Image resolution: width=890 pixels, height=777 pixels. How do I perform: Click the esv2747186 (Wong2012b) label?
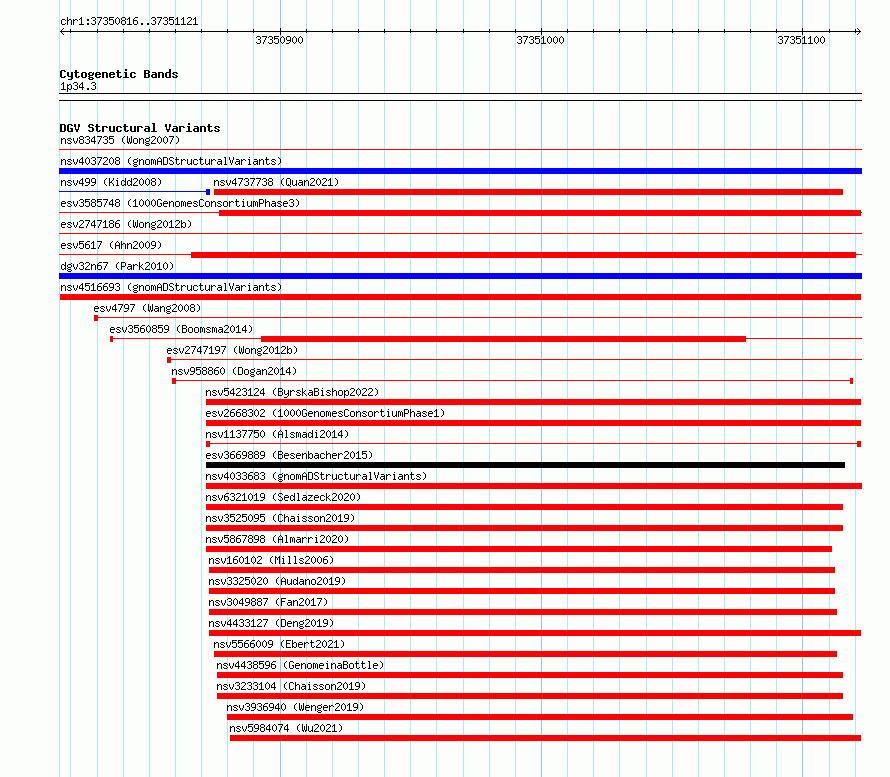[126, 224]
